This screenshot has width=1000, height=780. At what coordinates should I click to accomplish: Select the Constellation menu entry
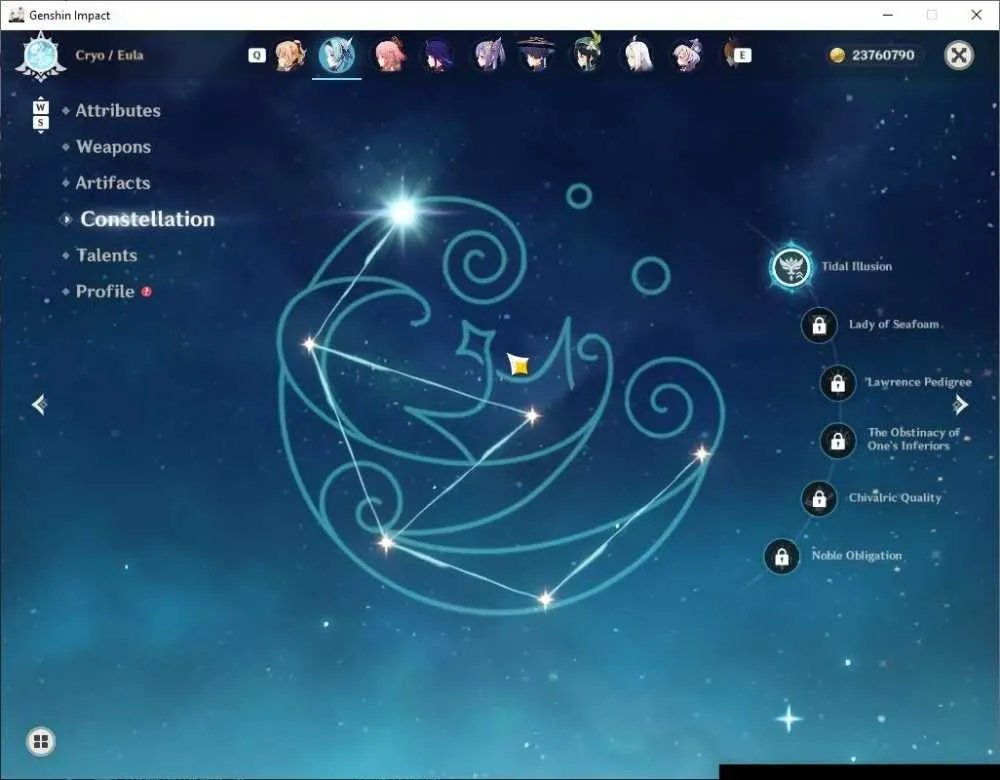coord(147,219)
